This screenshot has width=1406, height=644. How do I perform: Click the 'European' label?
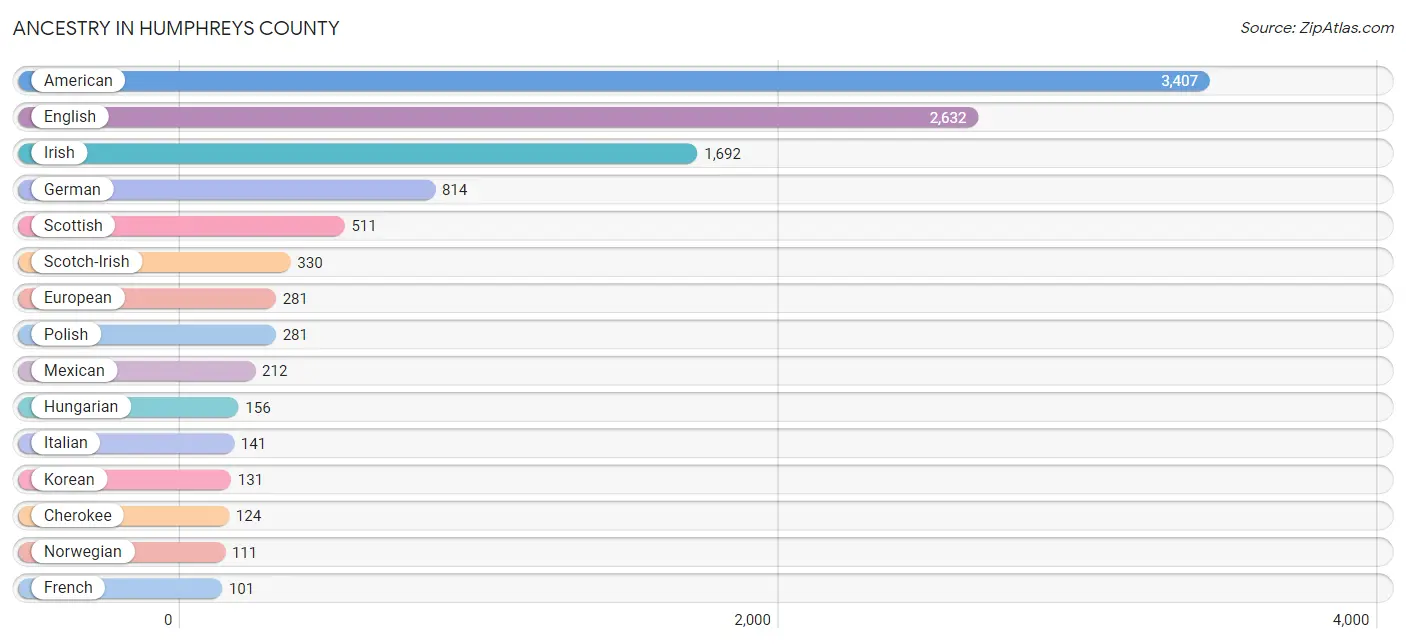pyautogui.click(x=78, y=298)
